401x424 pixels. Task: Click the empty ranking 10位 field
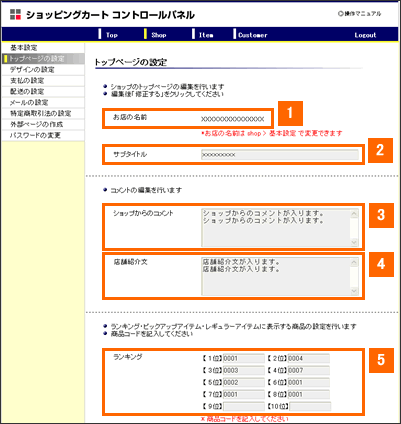point(310,407)
